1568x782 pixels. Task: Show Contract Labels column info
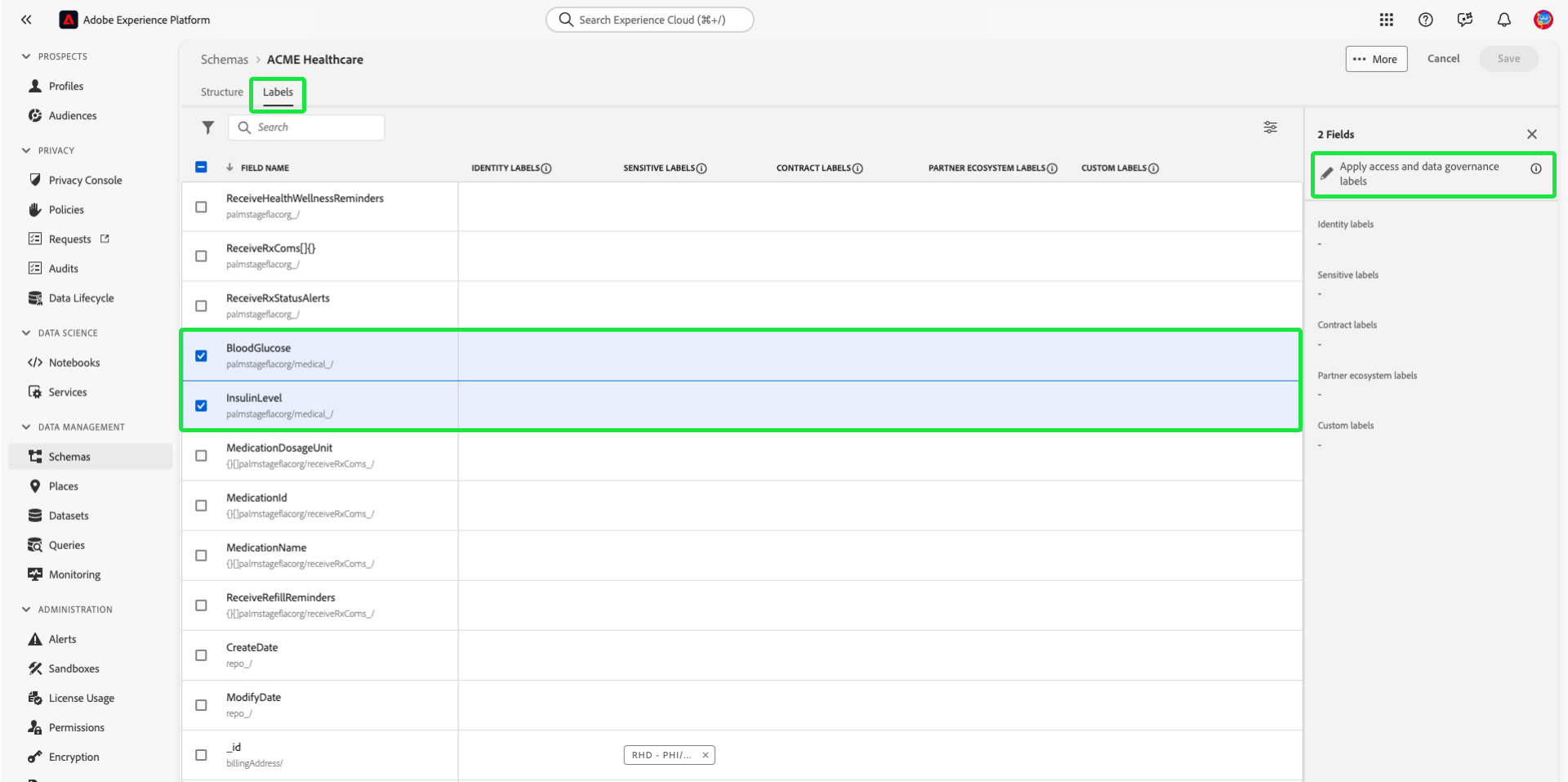tap(857, 168)
